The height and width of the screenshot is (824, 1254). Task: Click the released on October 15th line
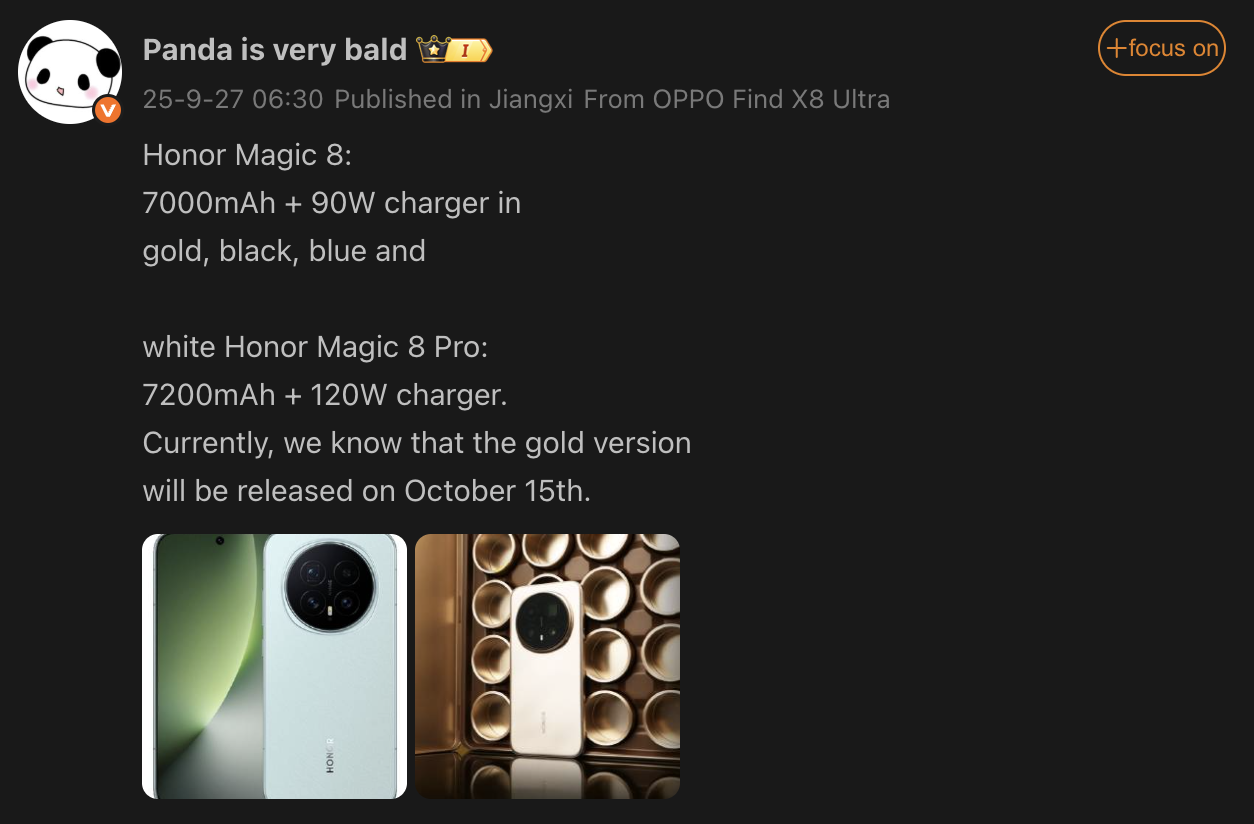pos(367,490)
